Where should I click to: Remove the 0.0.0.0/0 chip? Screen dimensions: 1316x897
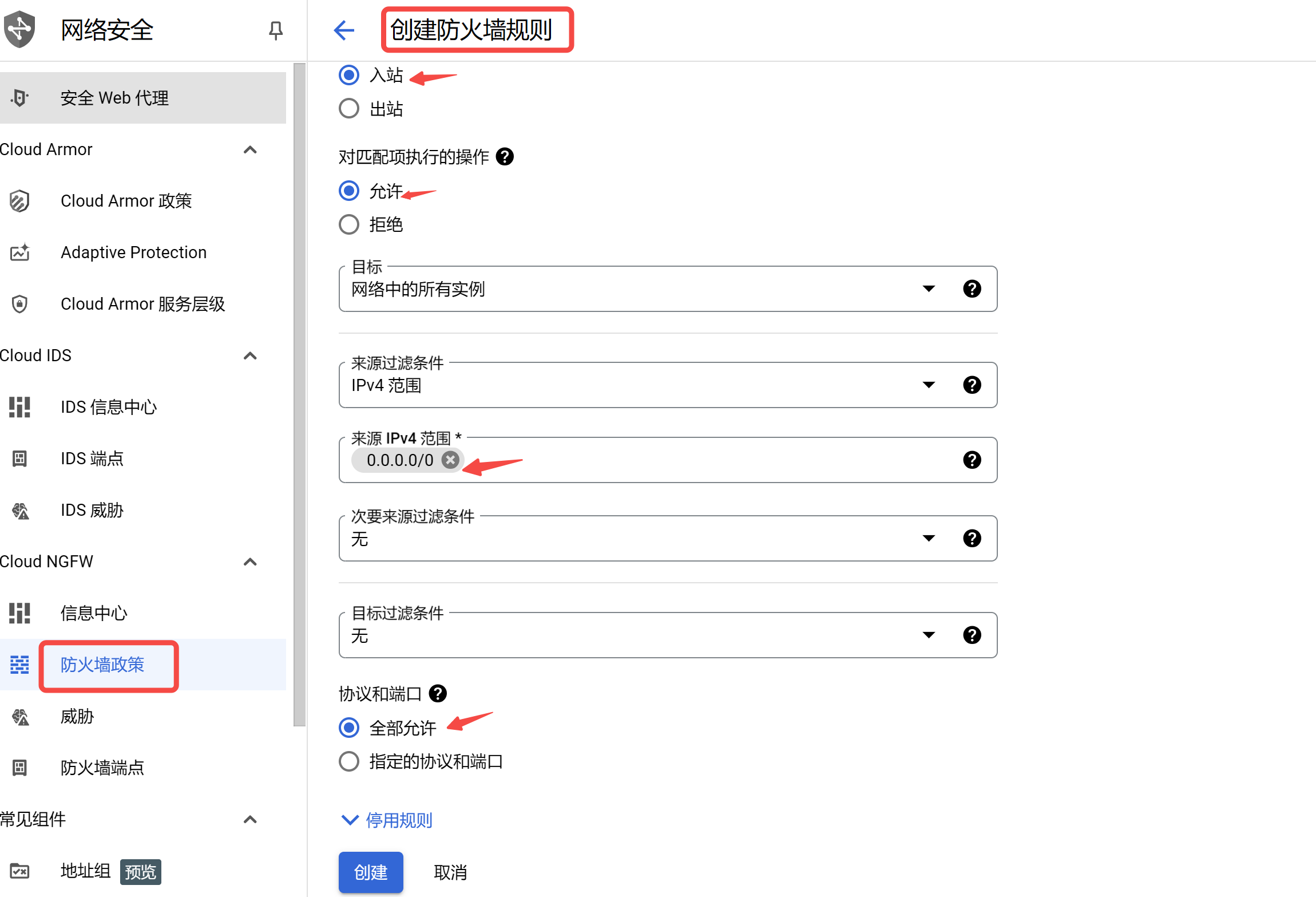[451, 460]
